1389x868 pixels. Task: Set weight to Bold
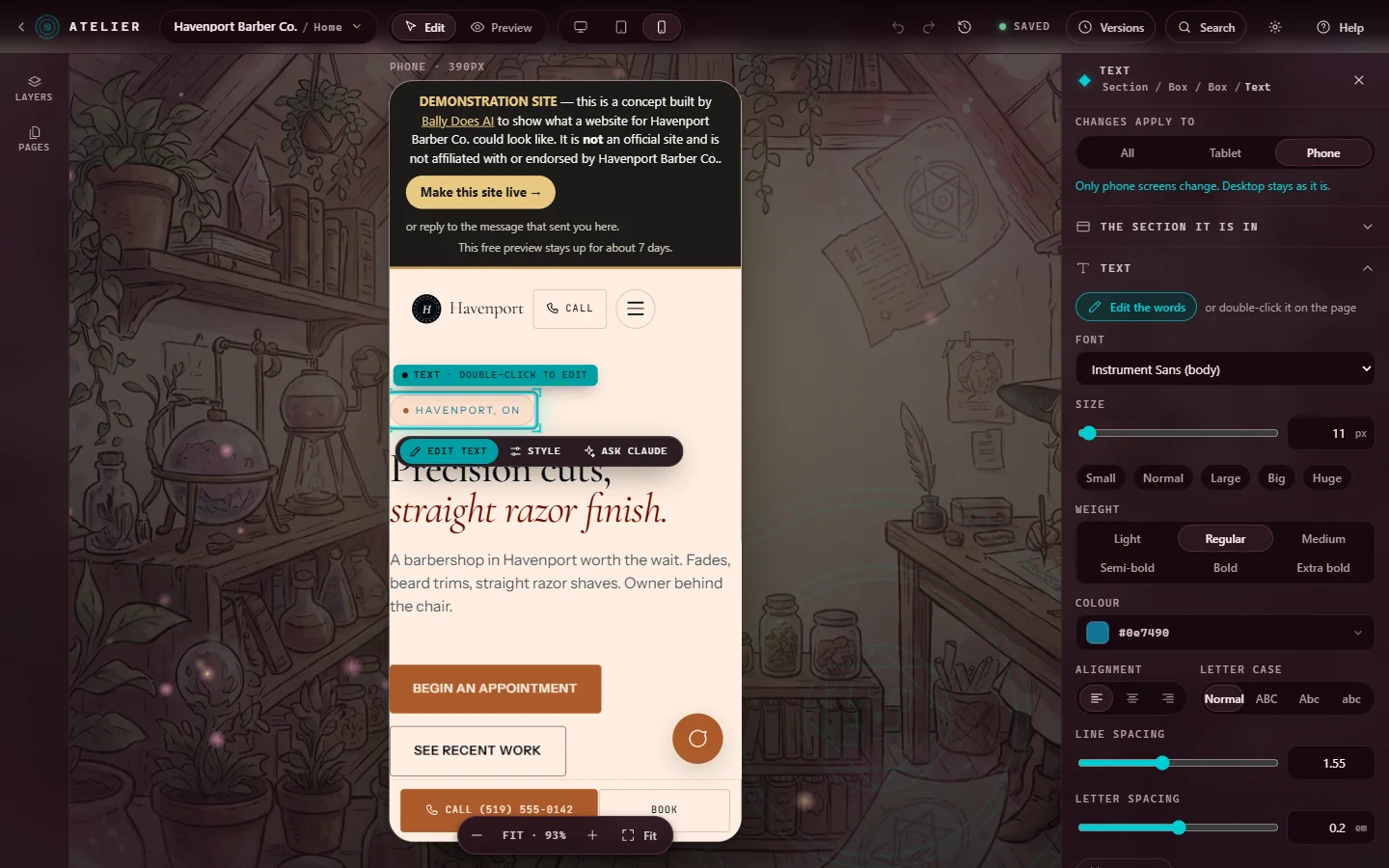pos(1225,568)
